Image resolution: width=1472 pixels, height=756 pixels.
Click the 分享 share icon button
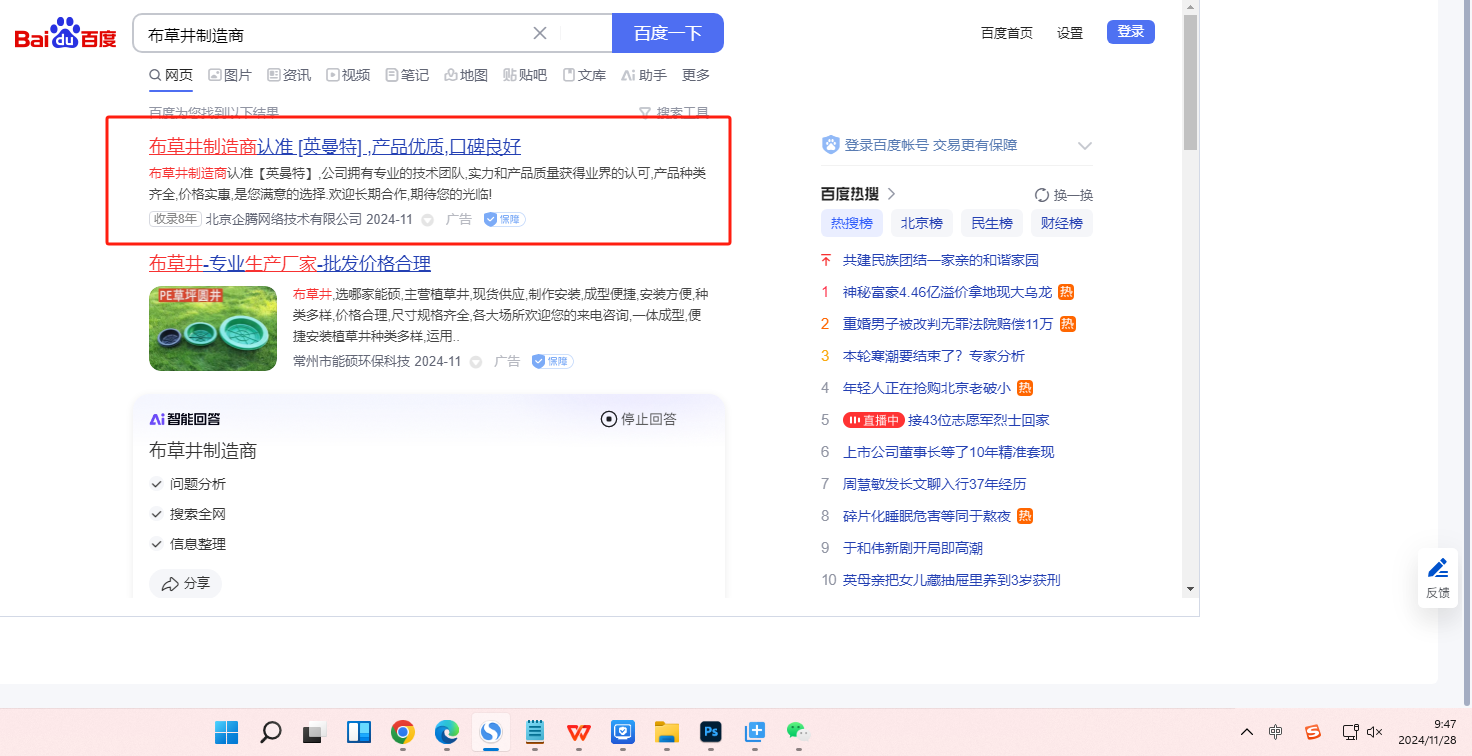point(185,584)
